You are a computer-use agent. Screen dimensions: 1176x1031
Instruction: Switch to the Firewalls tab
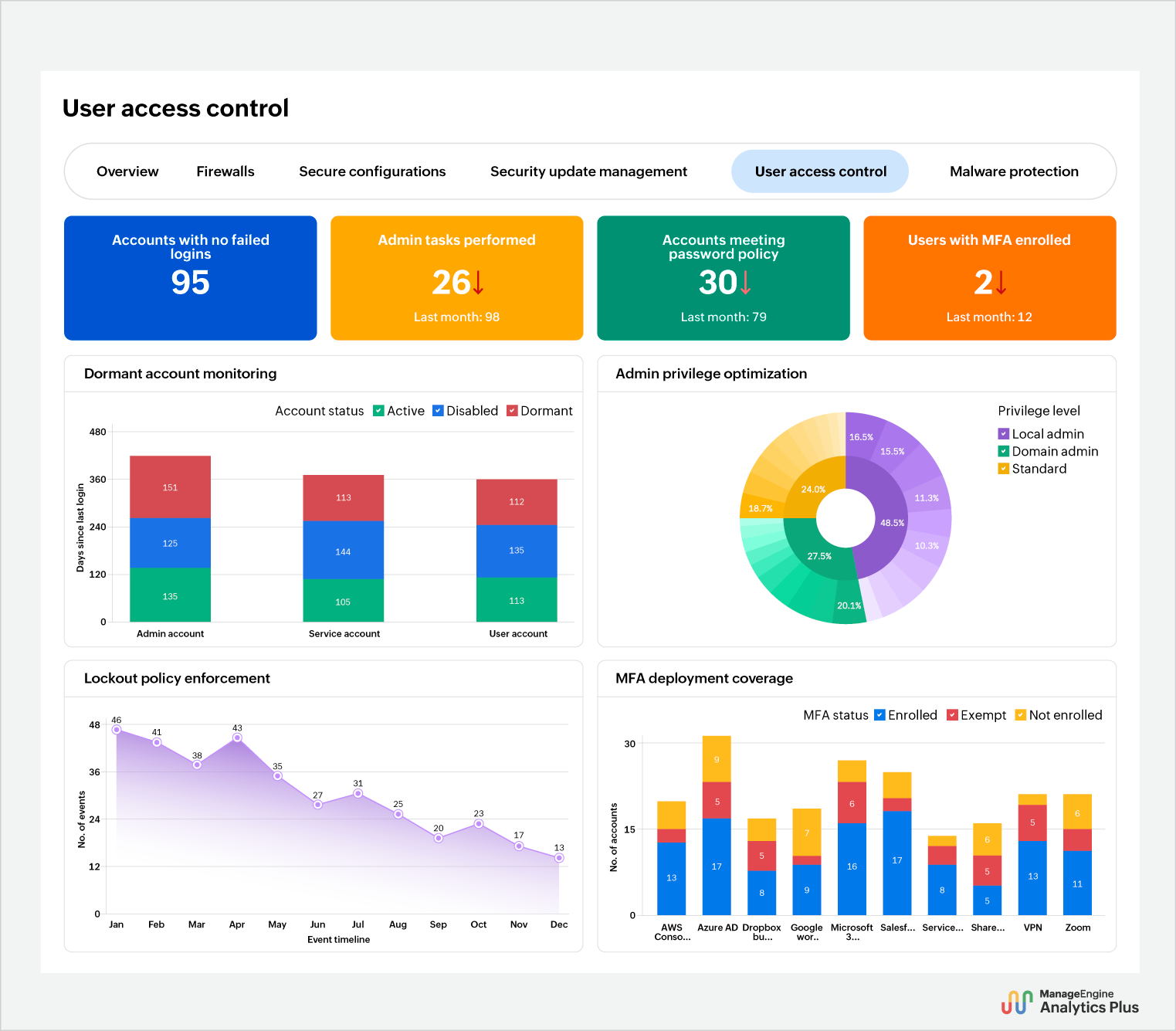pos(225,171)
